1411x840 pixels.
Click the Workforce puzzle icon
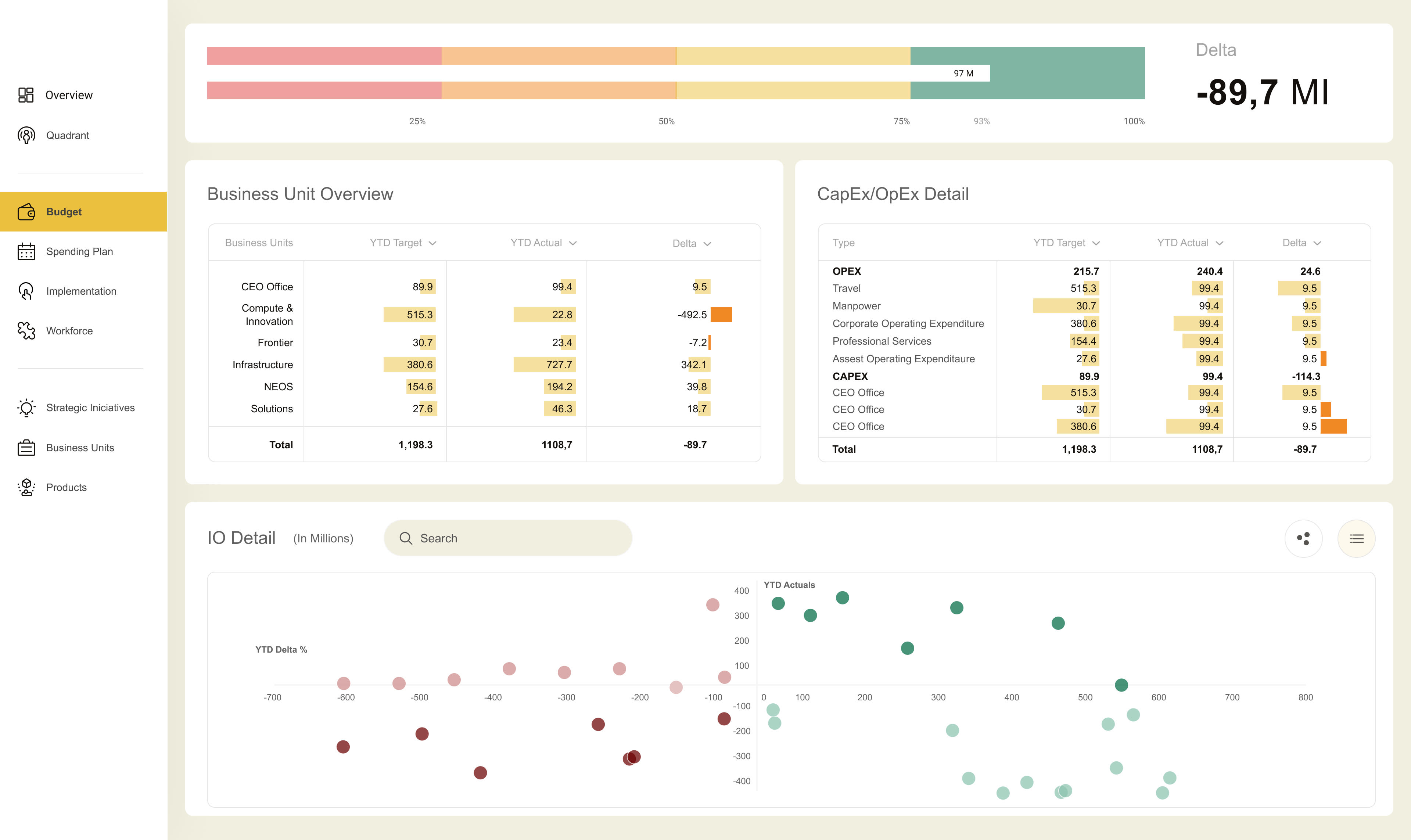click(26, 331)
